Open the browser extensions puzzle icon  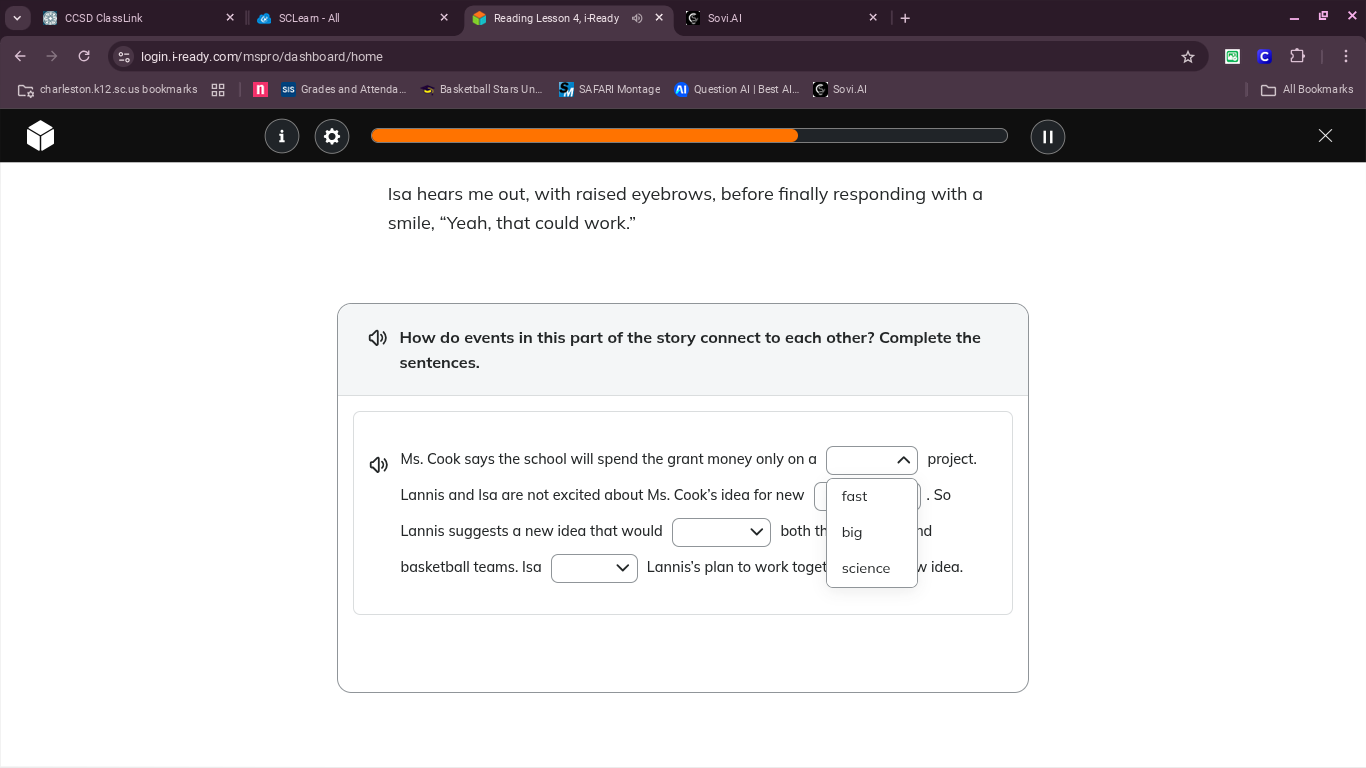point(1298,57)
